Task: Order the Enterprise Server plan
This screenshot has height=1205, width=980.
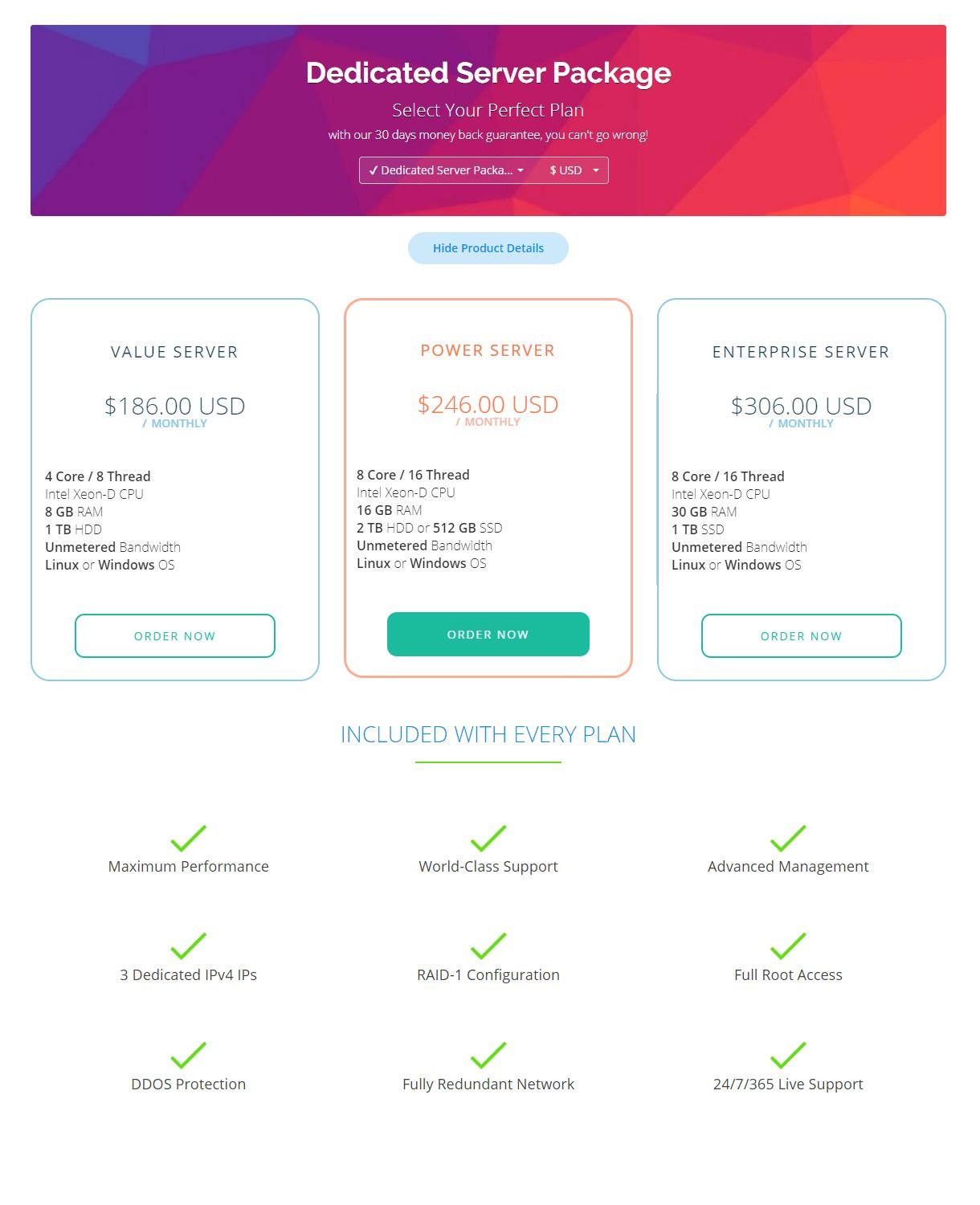Action: tap(802, 636)
